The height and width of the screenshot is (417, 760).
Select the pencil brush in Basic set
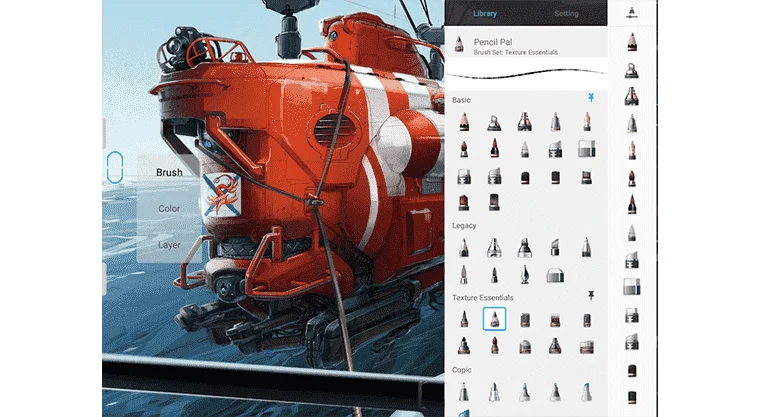[x=464, y=122]
